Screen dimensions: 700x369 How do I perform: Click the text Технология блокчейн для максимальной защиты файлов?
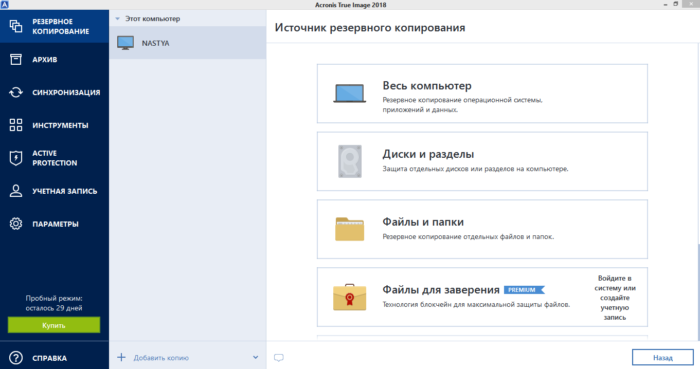click(476, 305)
